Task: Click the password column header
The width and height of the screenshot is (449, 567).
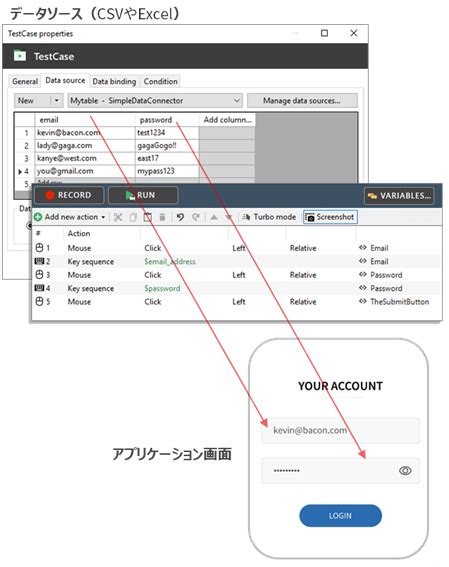Action: 167,120
